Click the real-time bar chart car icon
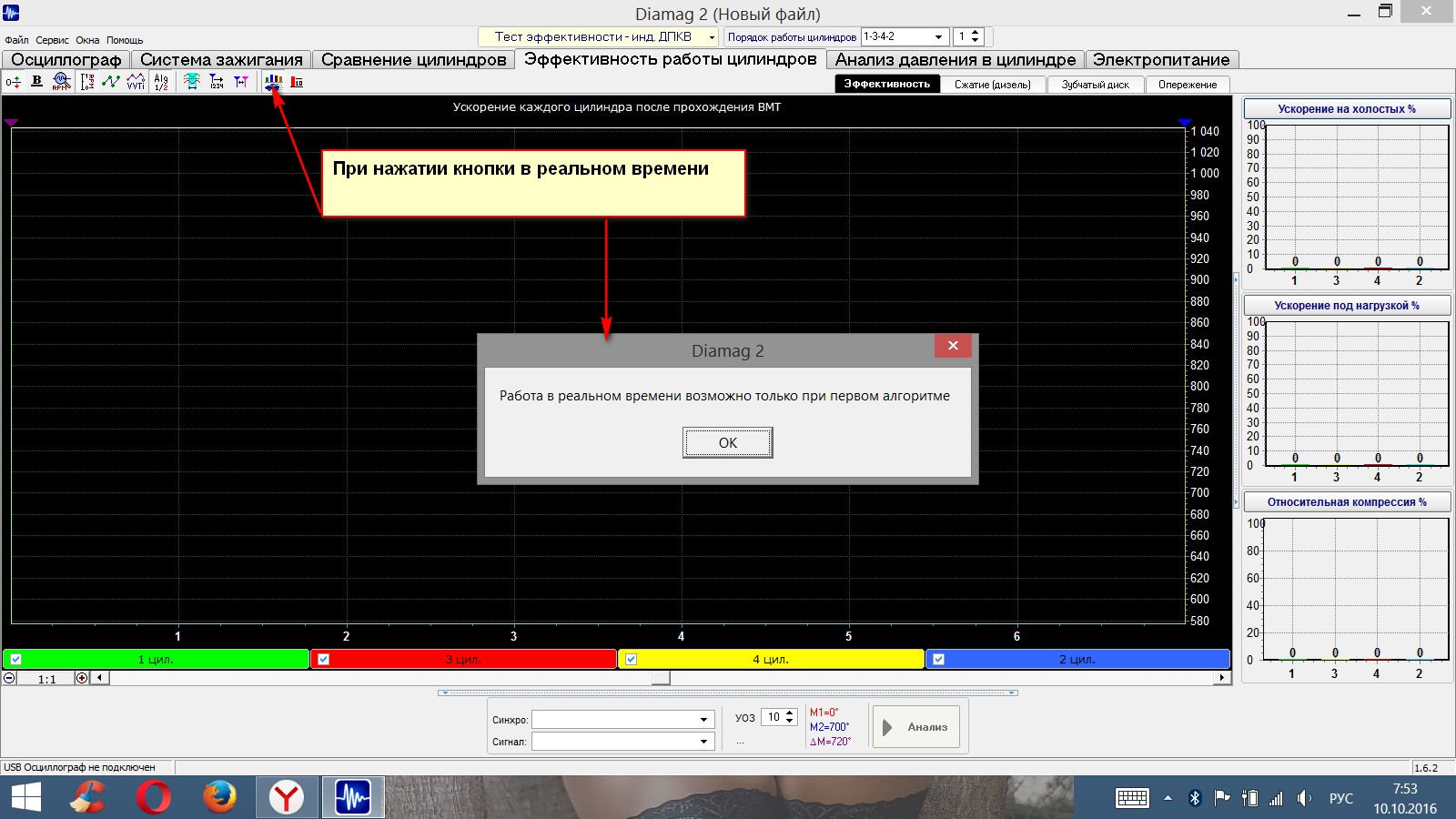The image size is (1456, 819). pos(273,82)
